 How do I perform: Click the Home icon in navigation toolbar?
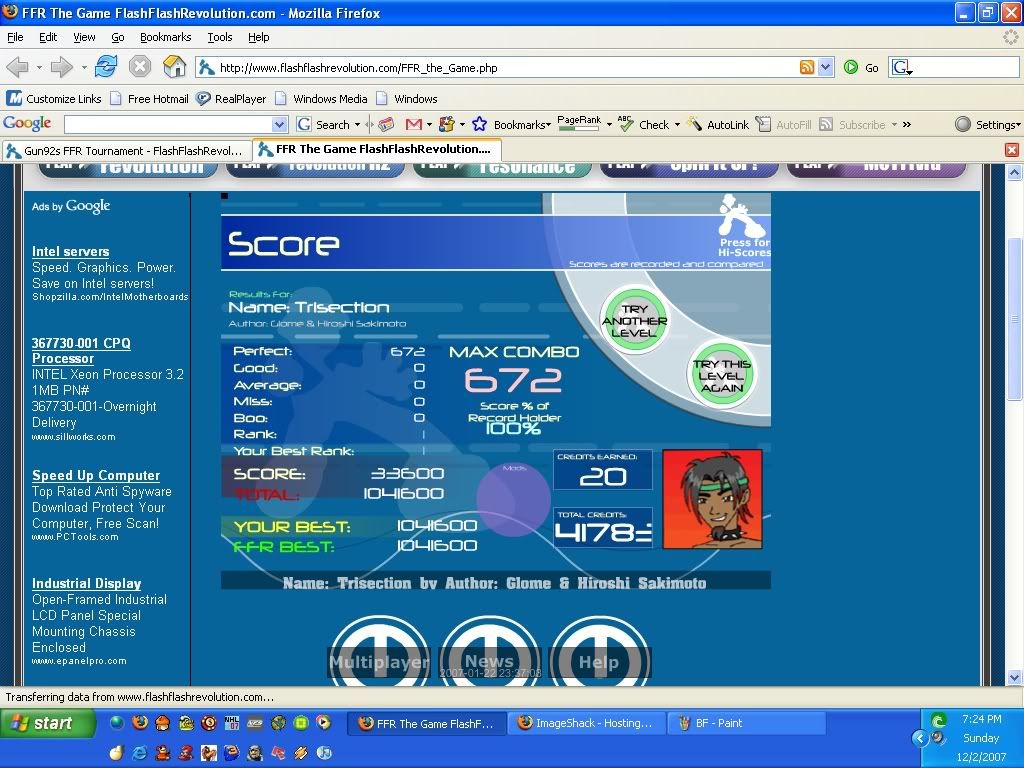(x=174, y=67)
